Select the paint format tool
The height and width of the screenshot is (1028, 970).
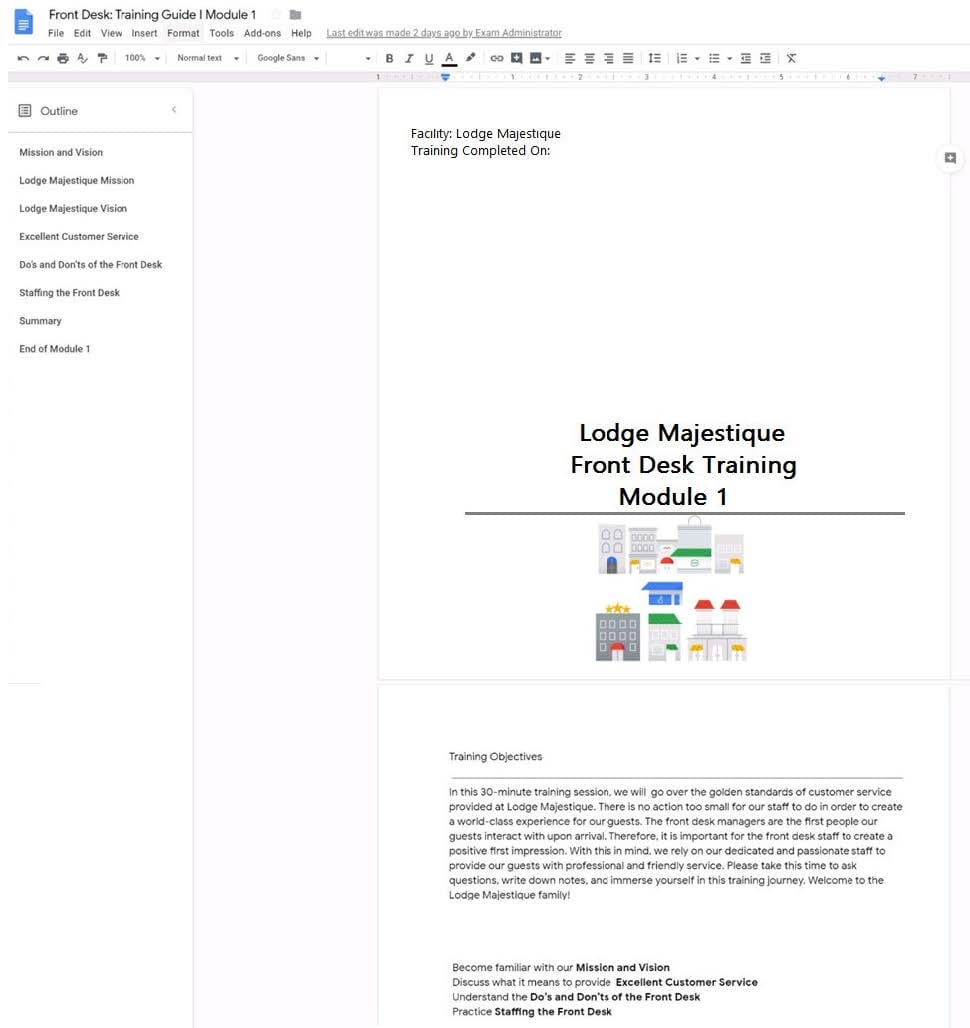(x=102, y=58)
